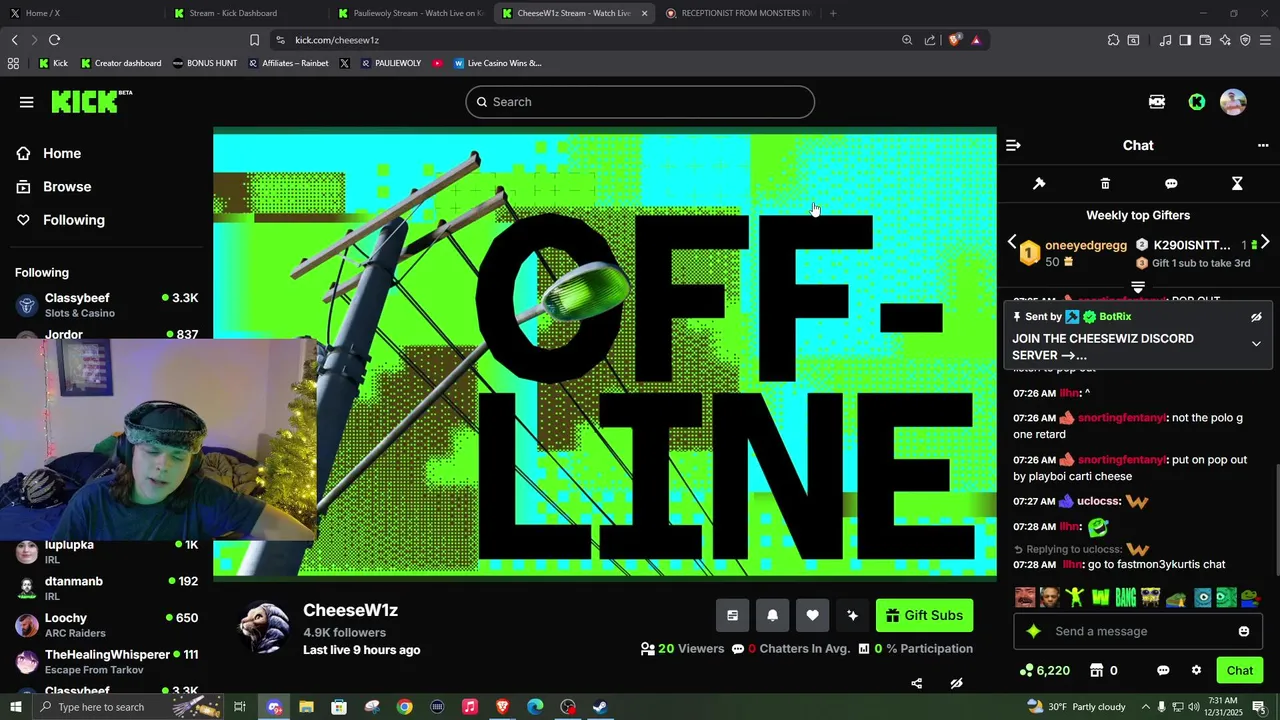Viewport: 1280px width, 720px height.
Task: Click the address bar URL kick.com/cheesew1z
Action: click(x=337, y=40)
